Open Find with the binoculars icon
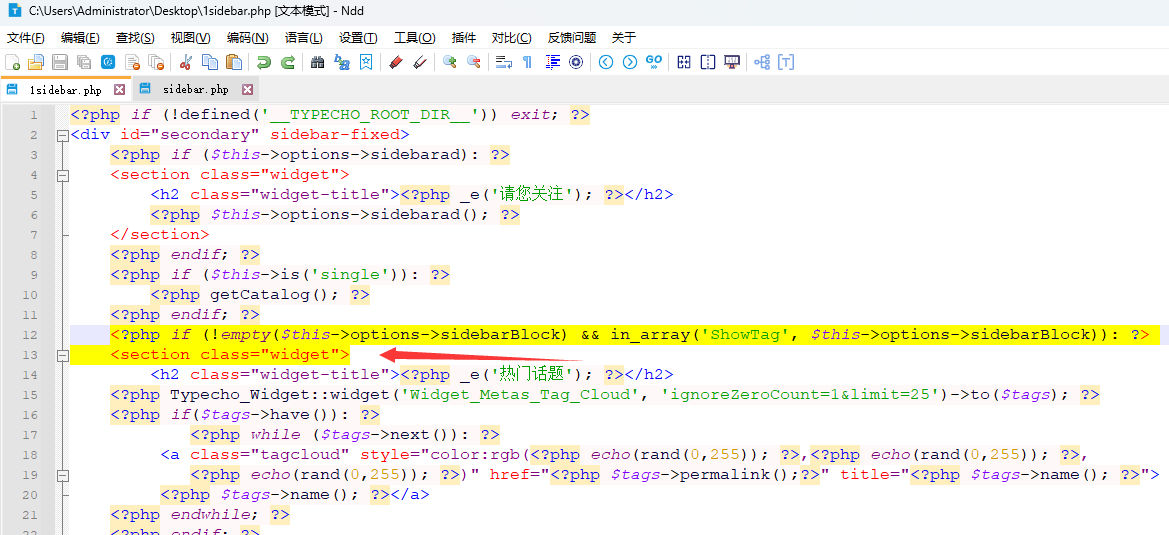 click(x=318, y=62)
